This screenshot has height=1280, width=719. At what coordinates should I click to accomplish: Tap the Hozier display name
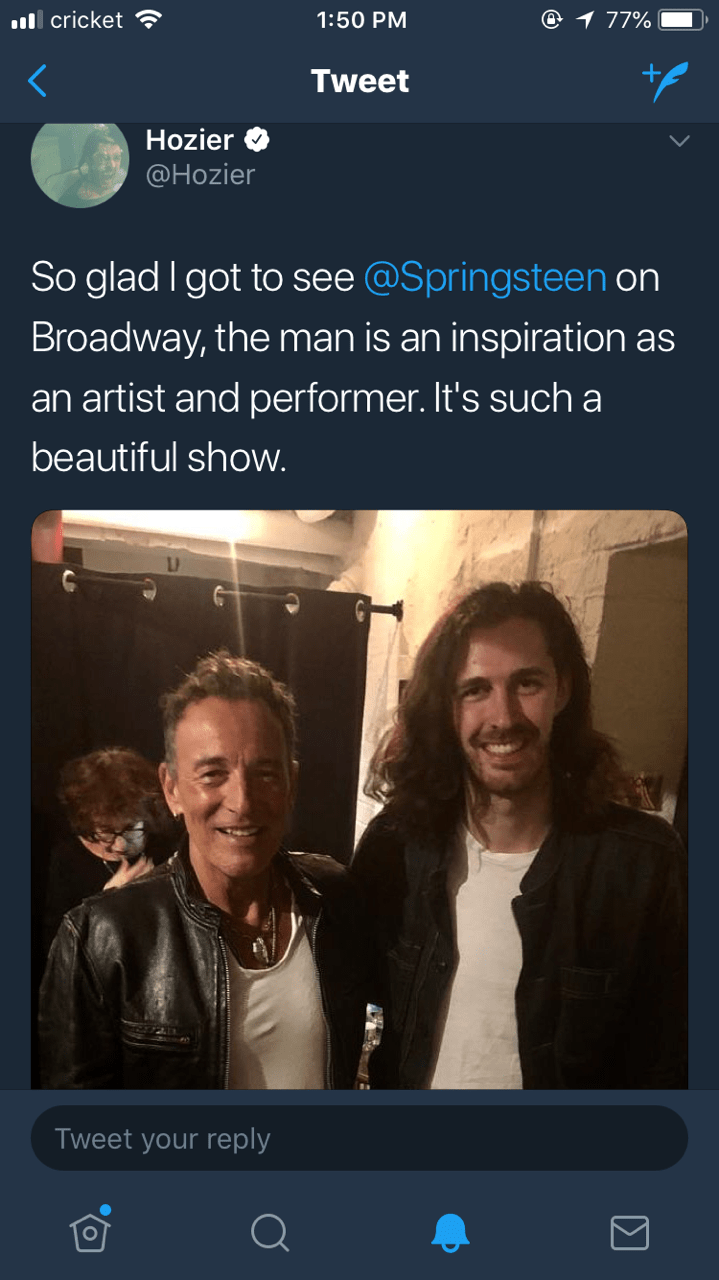coord(189,140)
